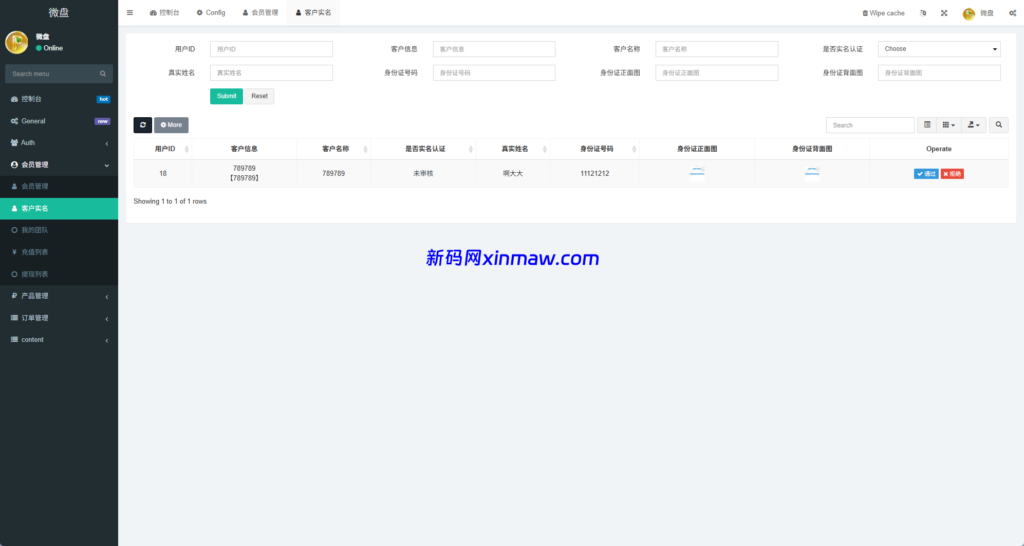Click the Wipe cache link
The height and width of the screenshot is (546, 1024).
[x=884, y=13]
